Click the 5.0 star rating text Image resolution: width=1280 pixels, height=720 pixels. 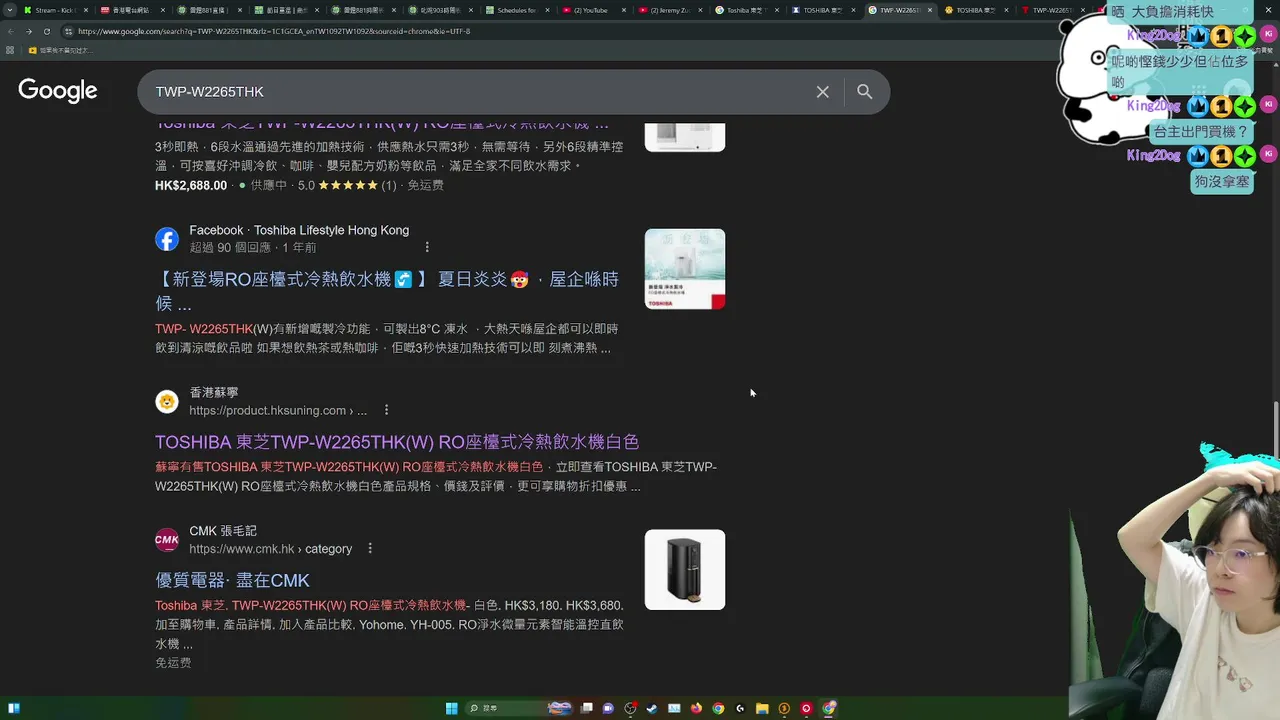pyautogui.click(x=307, y=185)
